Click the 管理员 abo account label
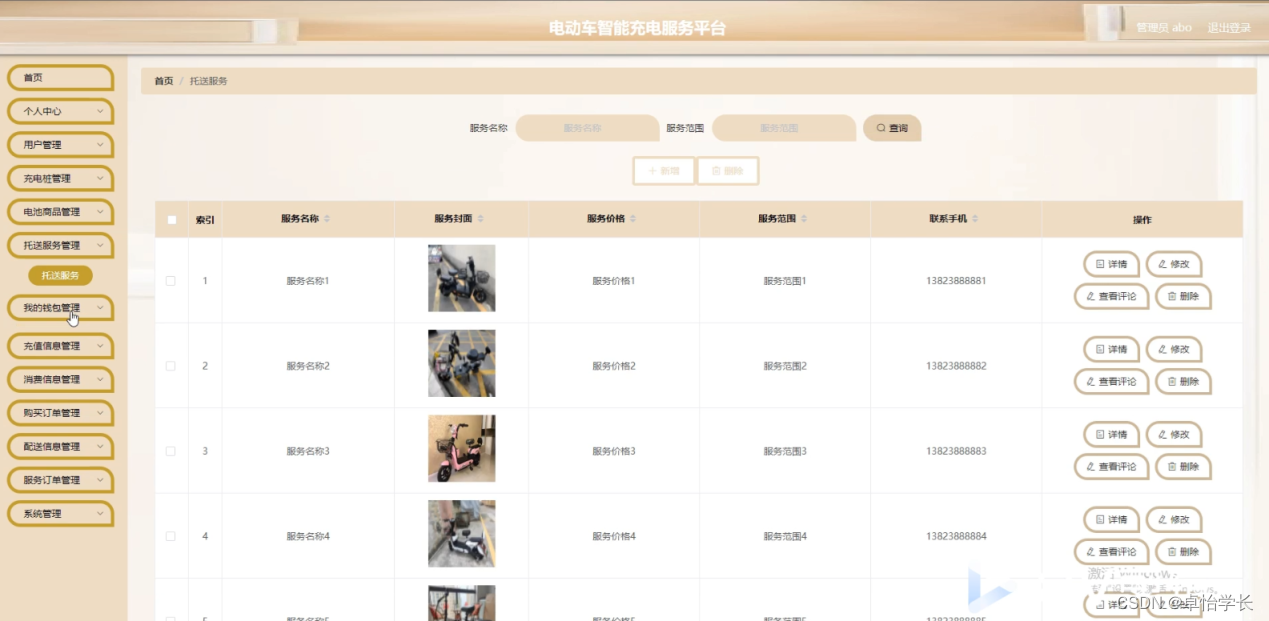Viewport: 1269px width, 621px height. tap(1164, 28)
